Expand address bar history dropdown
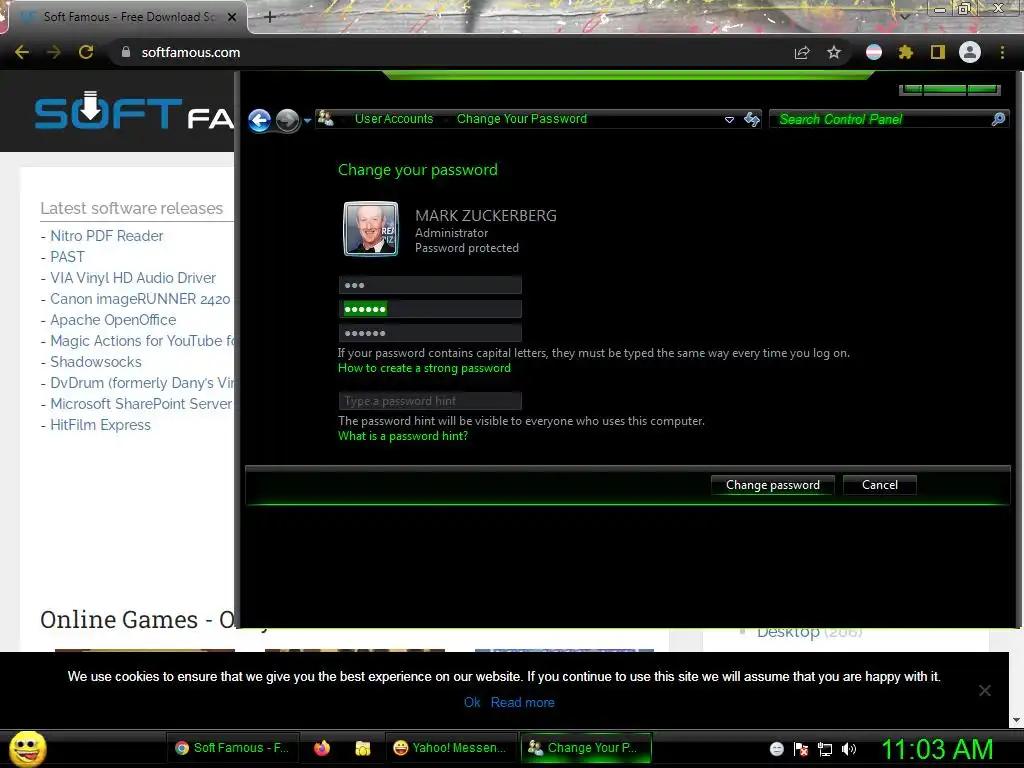 (729, 120)
